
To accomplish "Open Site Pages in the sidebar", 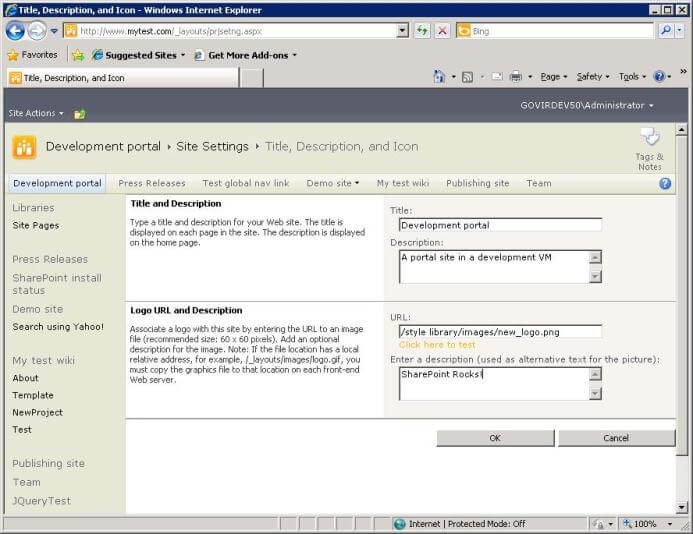I will (35, 225).
